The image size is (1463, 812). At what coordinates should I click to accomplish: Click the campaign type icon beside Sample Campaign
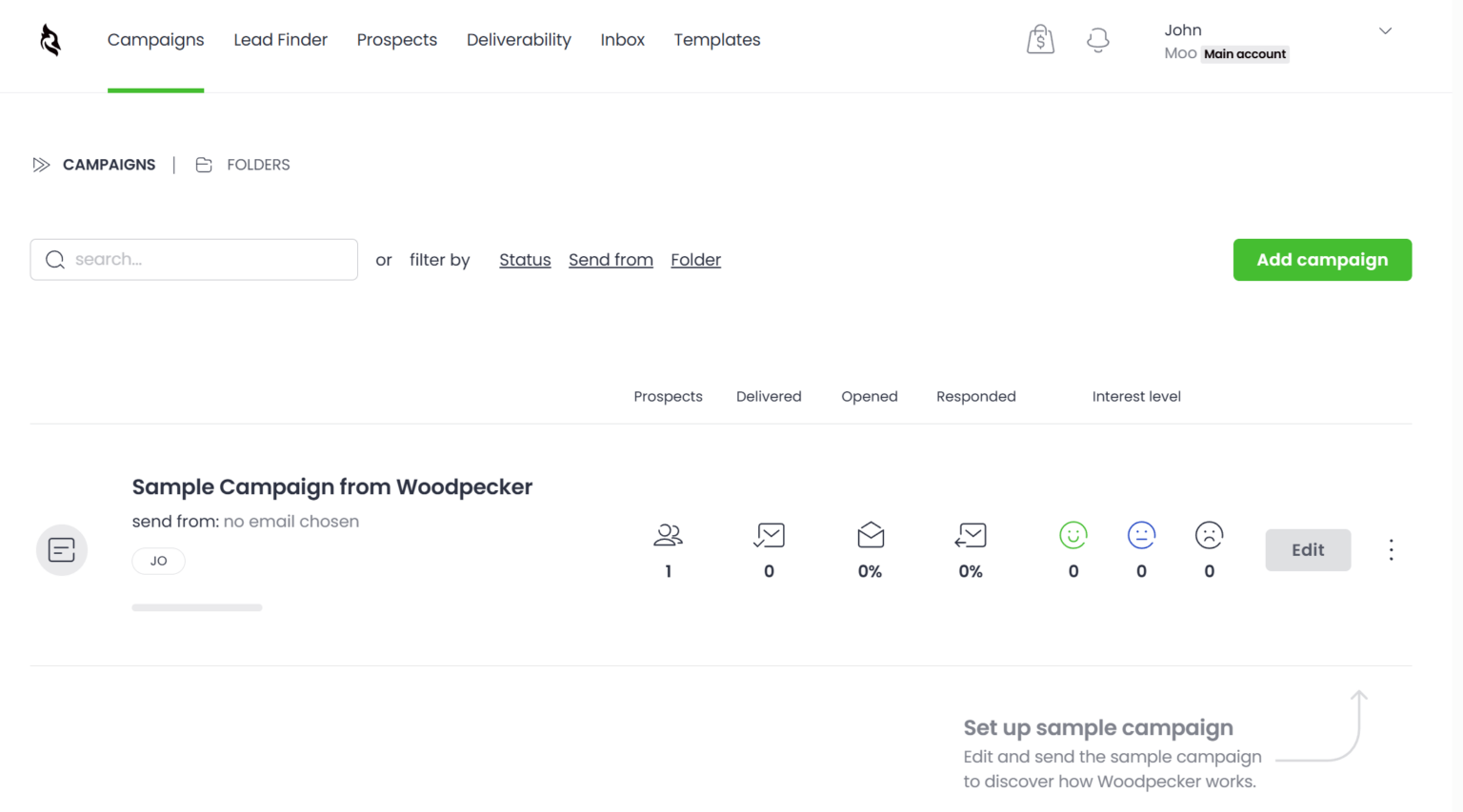(62, 550)
